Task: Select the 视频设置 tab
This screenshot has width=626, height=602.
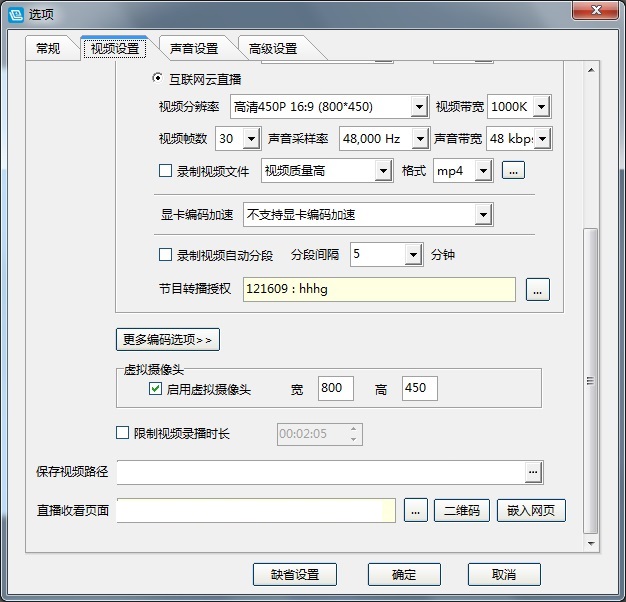Action: pyautogui.click(x=115, y=49)
